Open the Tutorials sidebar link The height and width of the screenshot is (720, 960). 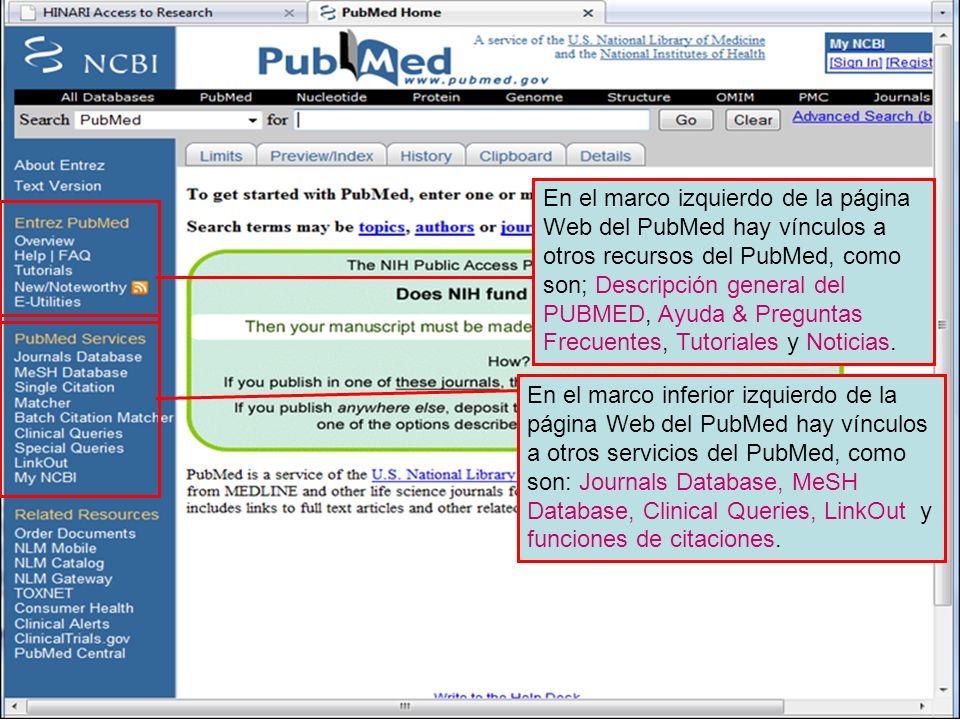point(43,271)
